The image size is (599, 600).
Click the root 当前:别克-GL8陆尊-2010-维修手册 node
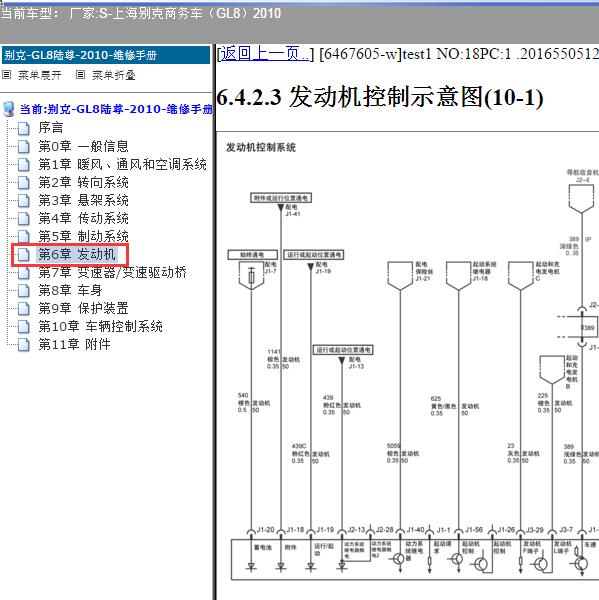click(x=116, y=109)
